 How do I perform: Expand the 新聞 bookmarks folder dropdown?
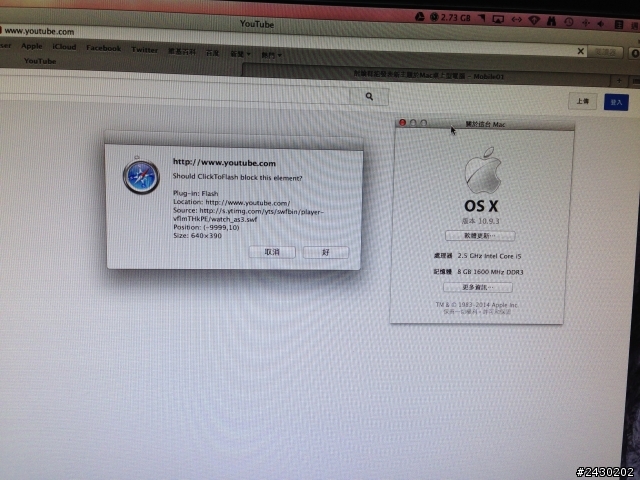[x=240, y=54]
